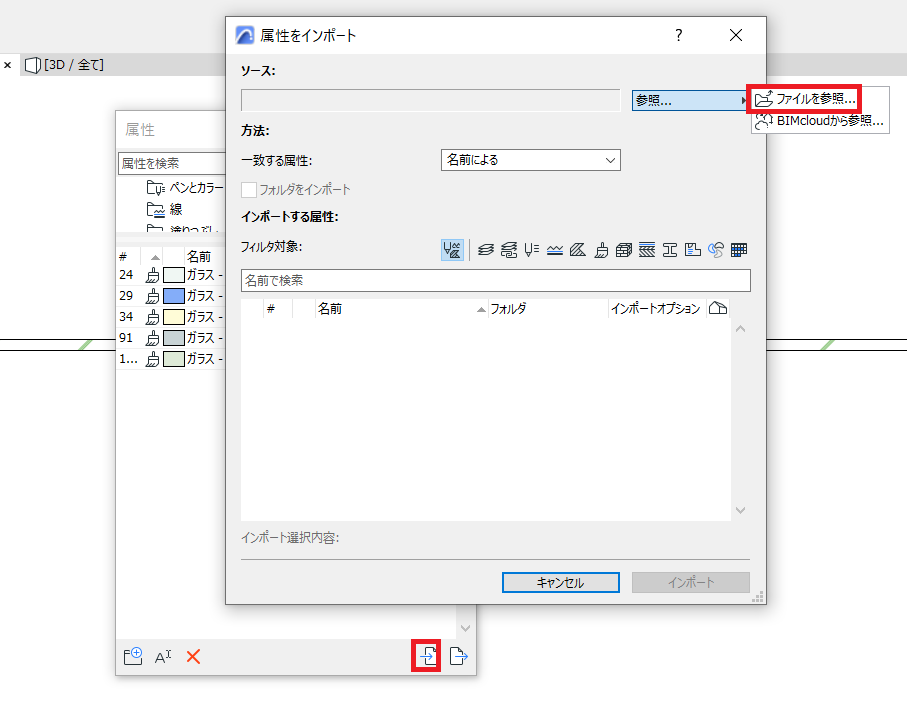
Task: Click surface brush icon of row 91
Action: (152, 338)
